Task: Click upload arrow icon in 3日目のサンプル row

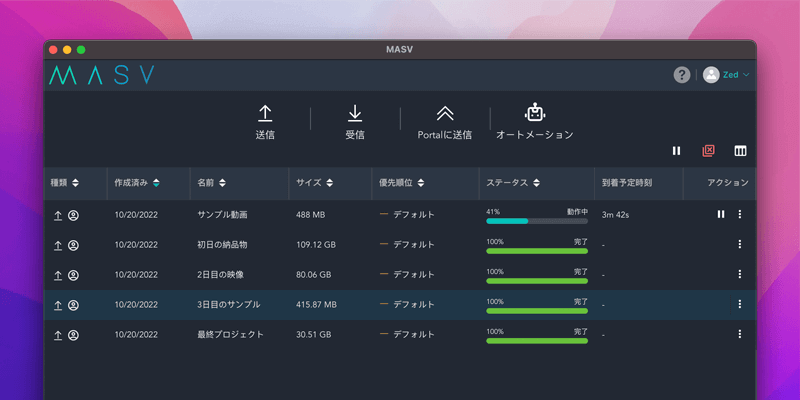Action: tap(58, 306)
